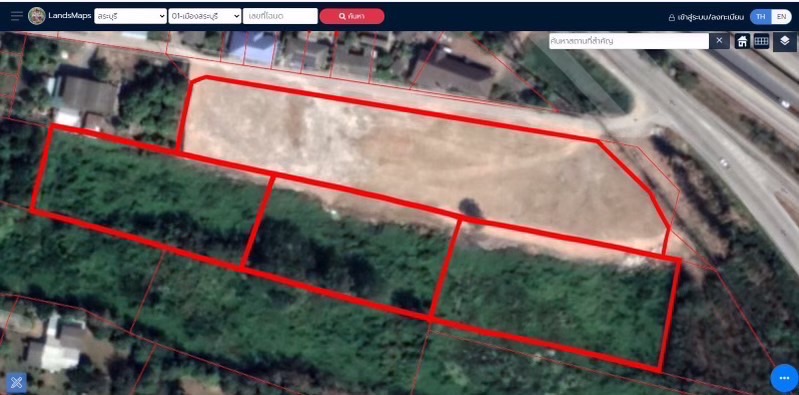799x395 pixels.
Task: Open the hamburger menu
Action: coord(17,16)
